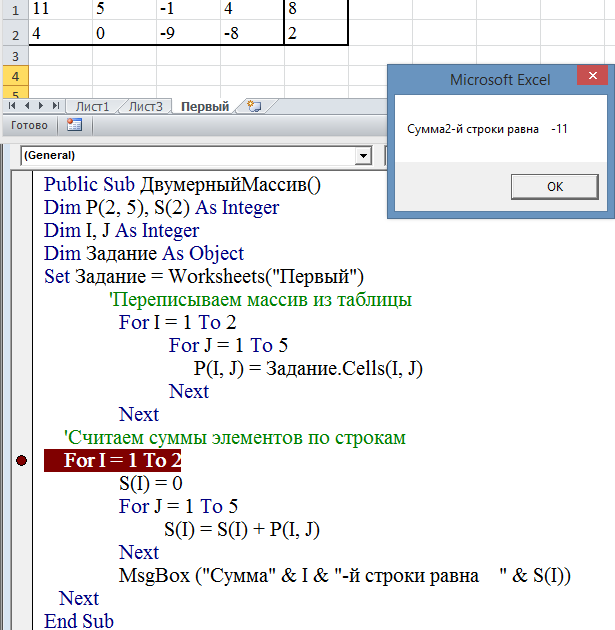
Task: Click the comment 'Переписываем массив из таблицы'
Action: pyautogui.click(x=261, y=300)
